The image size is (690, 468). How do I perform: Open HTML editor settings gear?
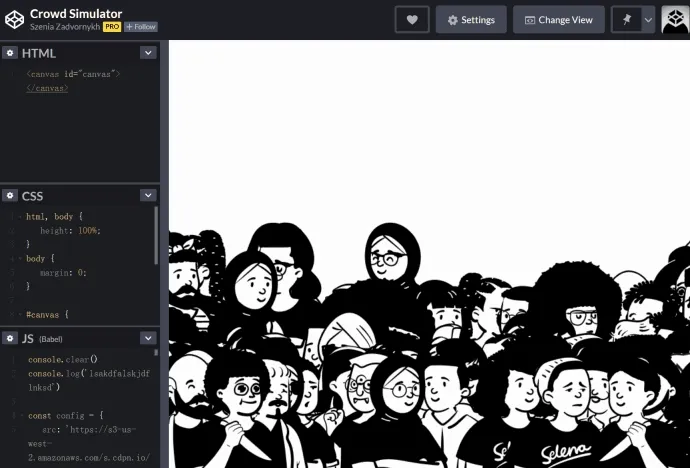(10, 53)
